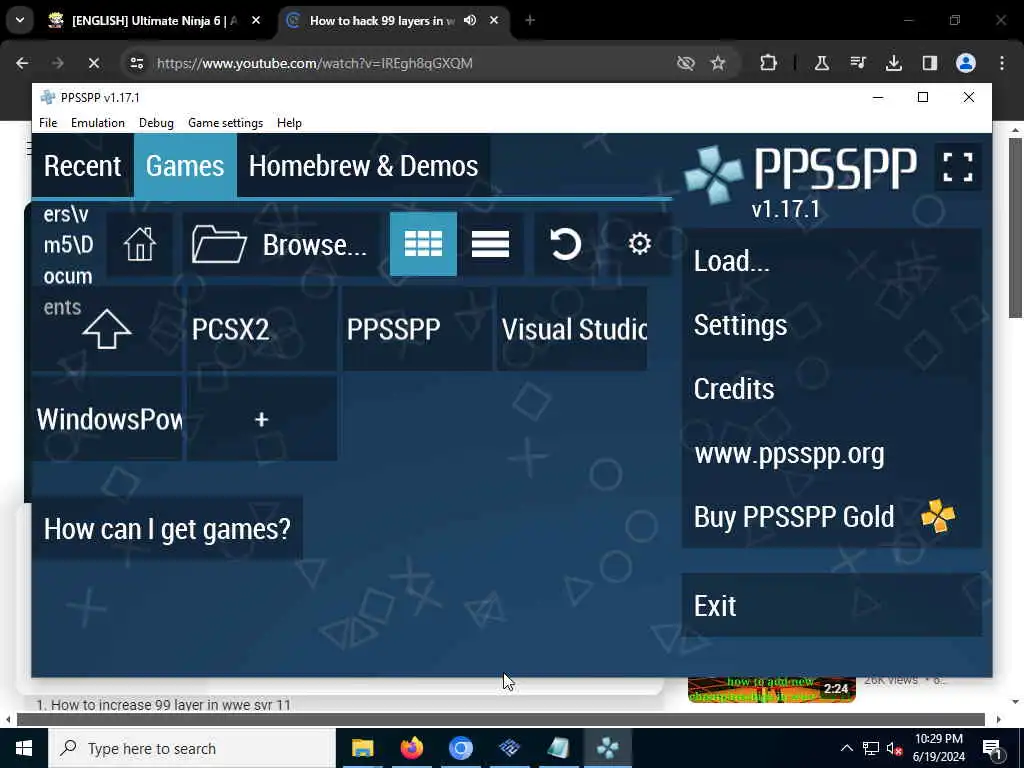Open File Explorer from taskbar
The width and height of the screenshot is (1024, 768).
point(362,748)
